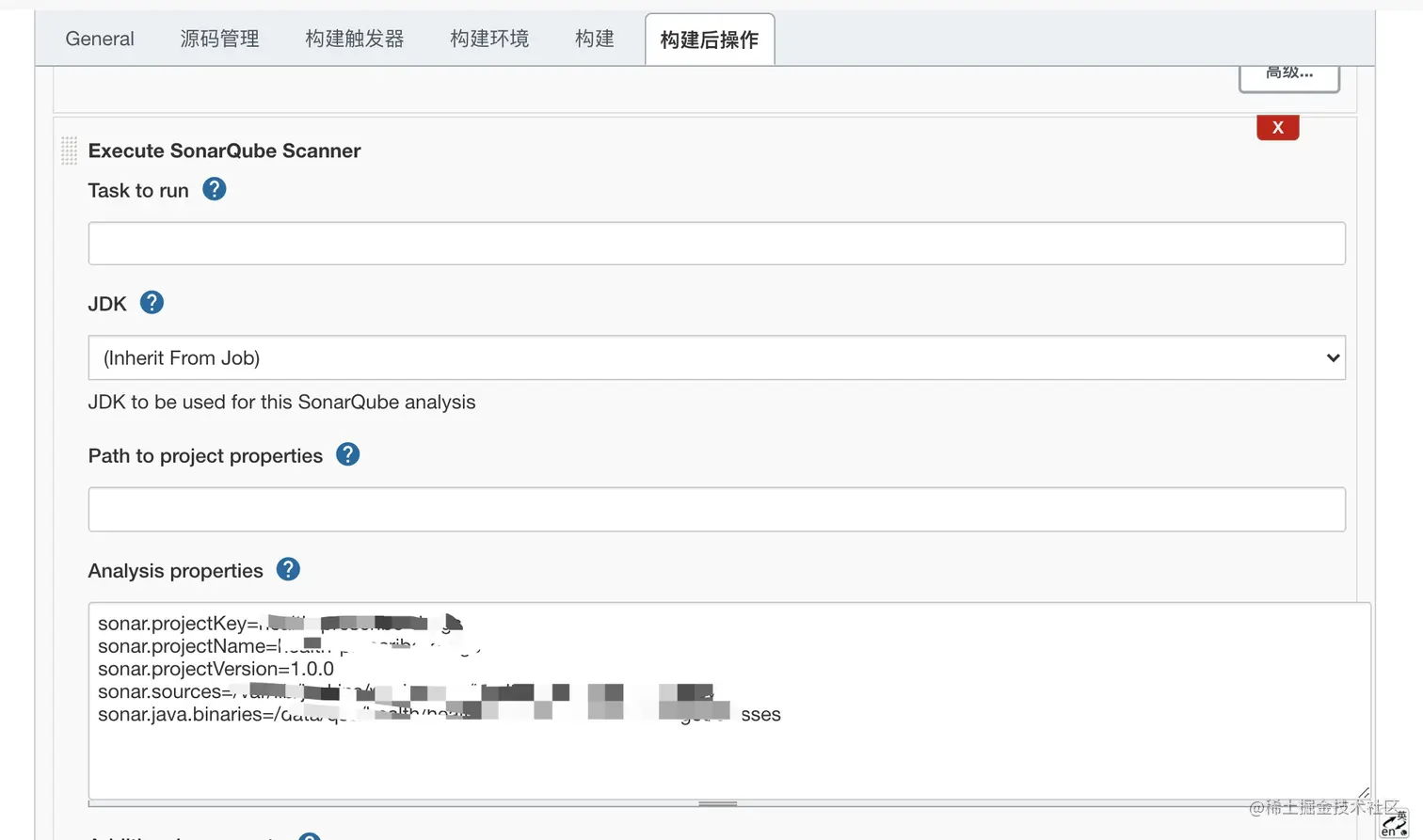This screenshot has width=1423, height=840.
Task: Select the 构建后操作 tab
Action: 709,39
